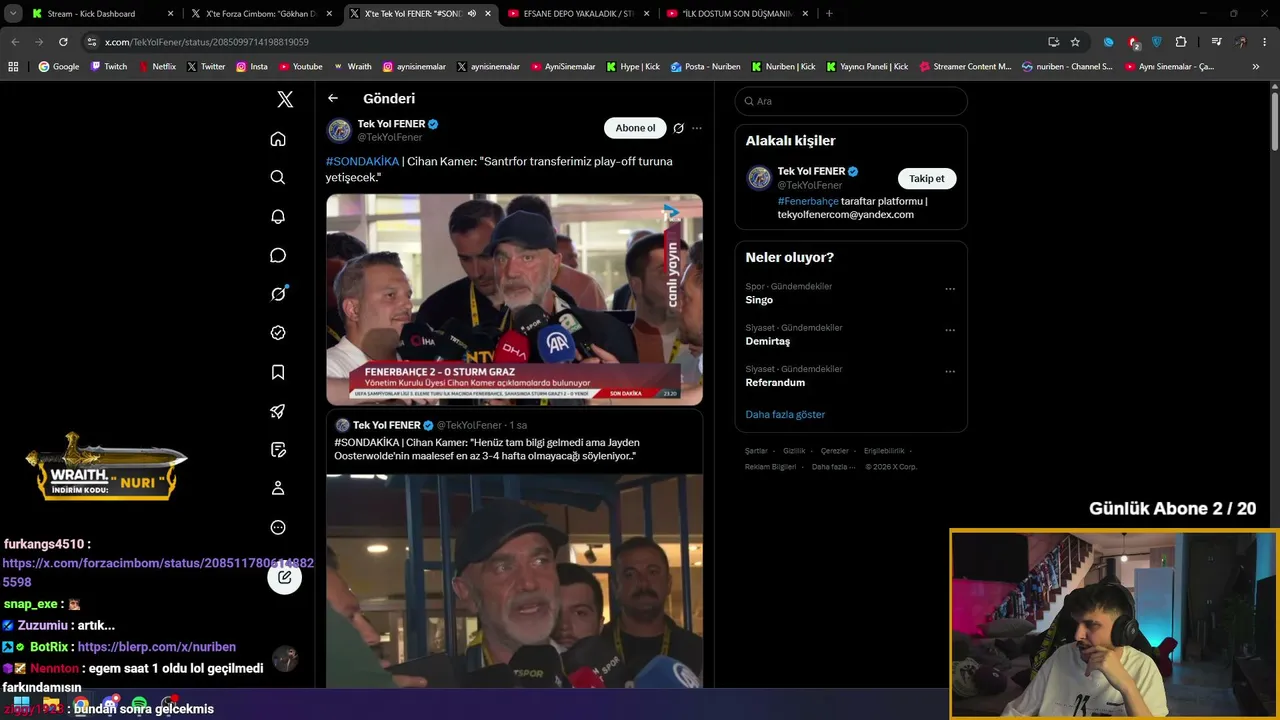This screenshot has height=720, width=1280.
Task: Open the quoted Jayden Oosterwolde post video
Action: pos(514,580)
